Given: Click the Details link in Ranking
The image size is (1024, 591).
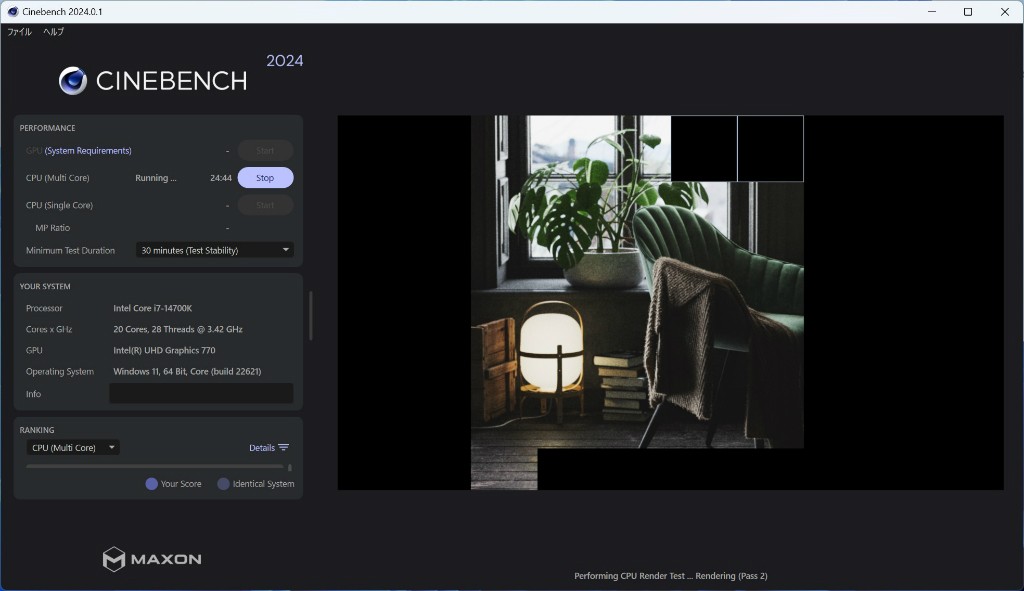Looking at the screenshot, I should click(262, 448).
